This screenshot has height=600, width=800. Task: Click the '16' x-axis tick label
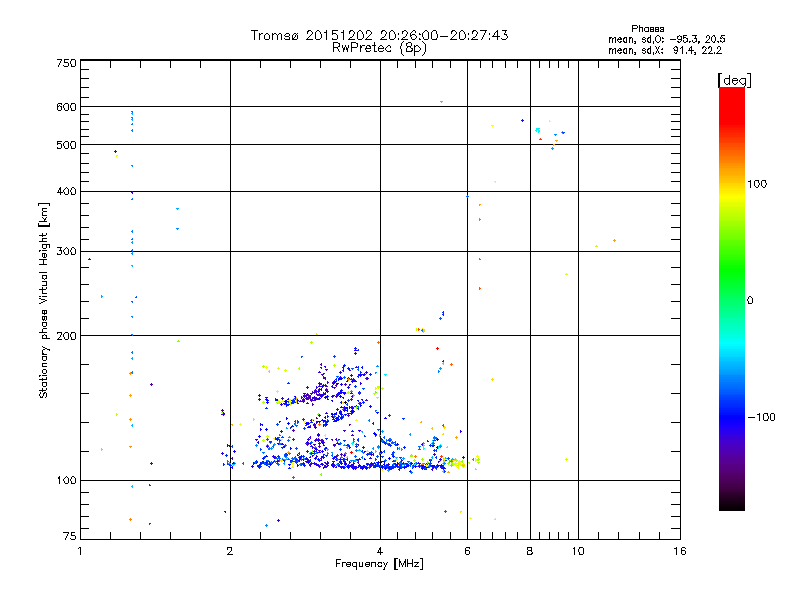[680, 551]
